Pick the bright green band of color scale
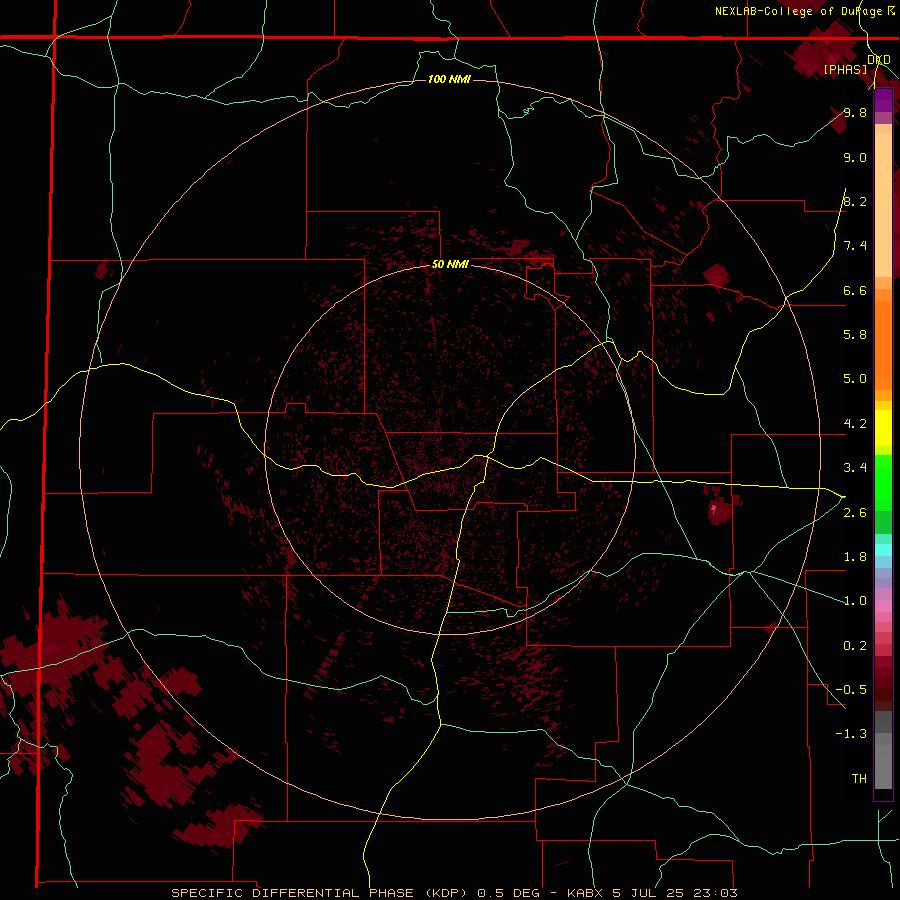900x900 pixels. pos(883,482)
